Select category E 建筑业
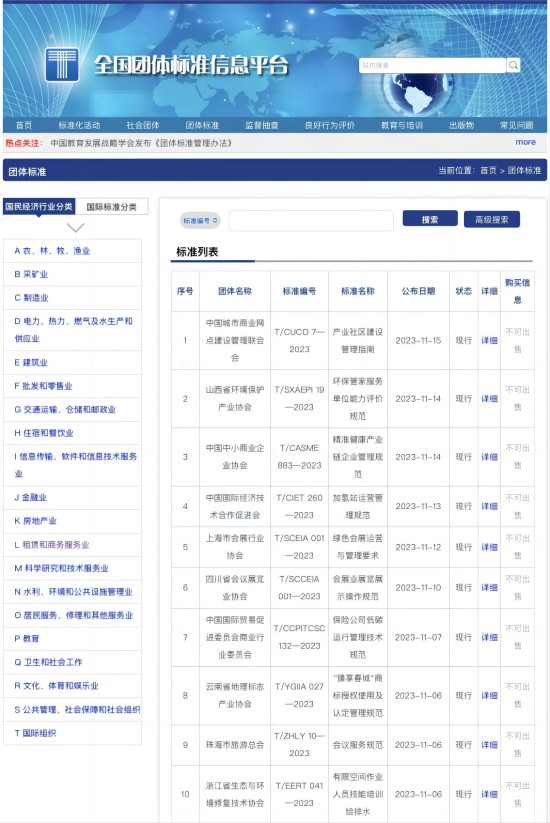The image size is (550, 823). (31, 362)
